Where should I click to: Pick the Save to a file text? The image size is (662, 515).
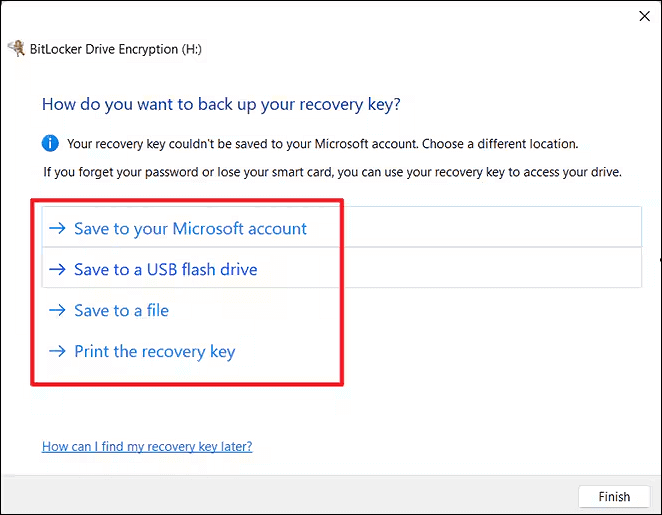pyautogui.click(x=121, y=311)
